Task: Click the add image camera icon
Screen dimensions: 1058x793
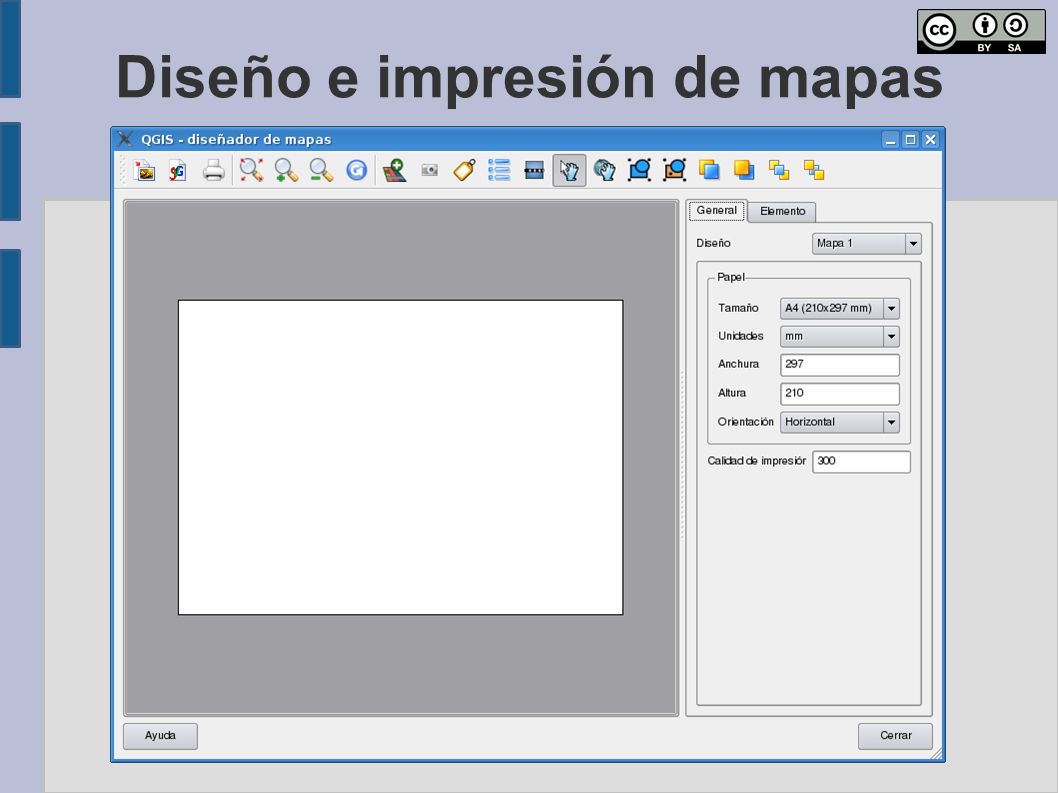Action: (x=429, y=170)
